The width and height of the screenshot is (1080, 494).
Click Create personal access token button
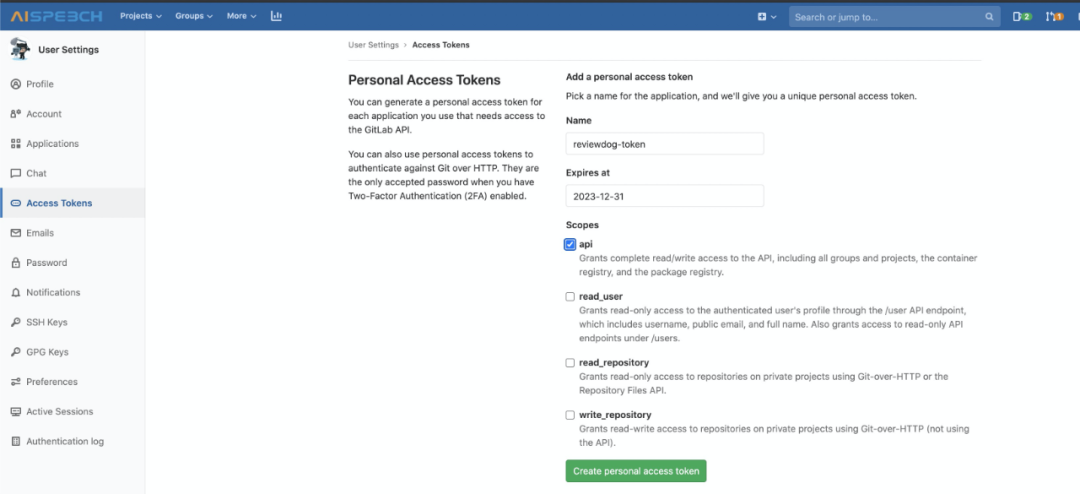(636, 471)
